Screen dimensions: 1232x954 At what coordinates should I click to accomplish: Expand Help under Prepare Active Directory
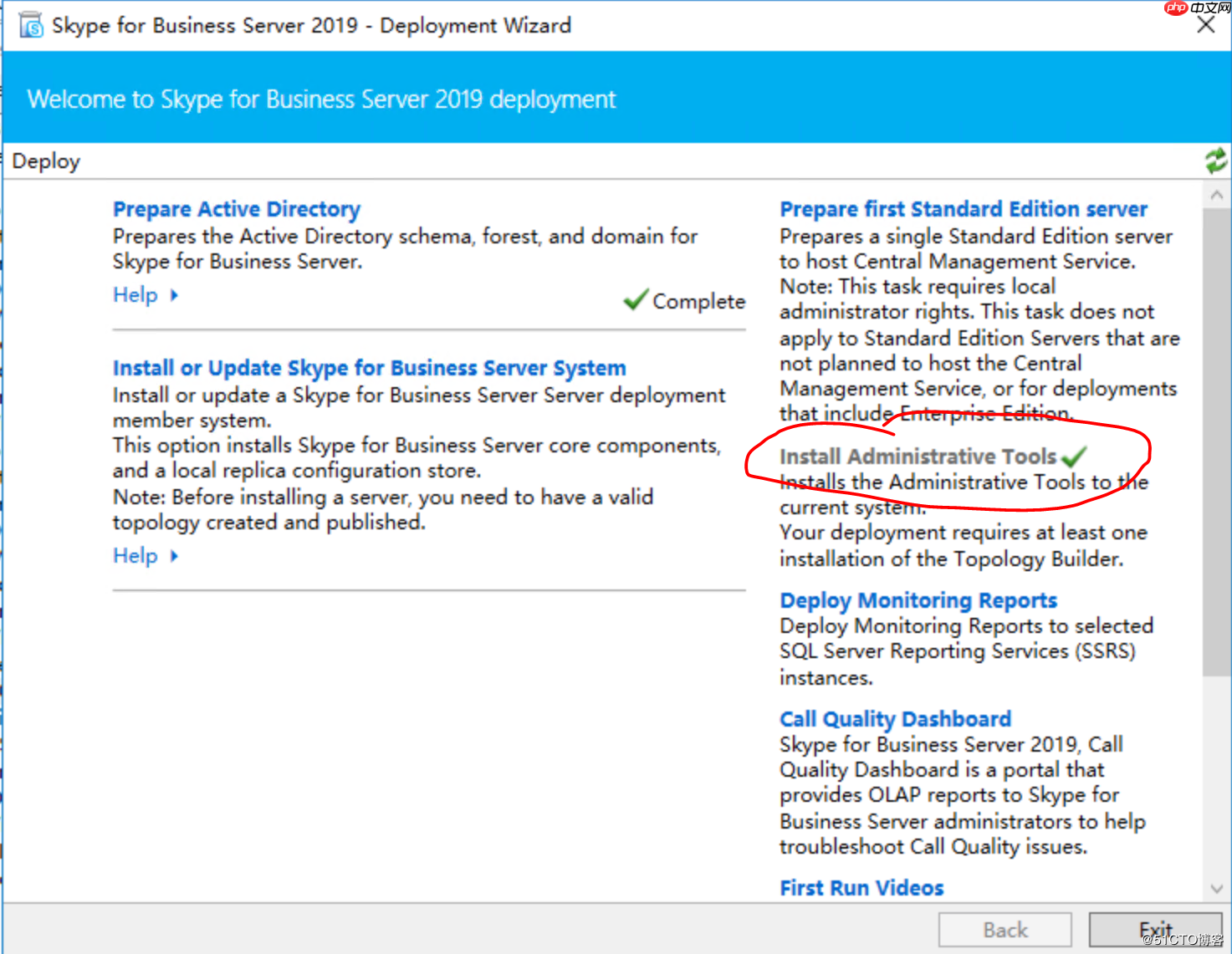point(135,294)
